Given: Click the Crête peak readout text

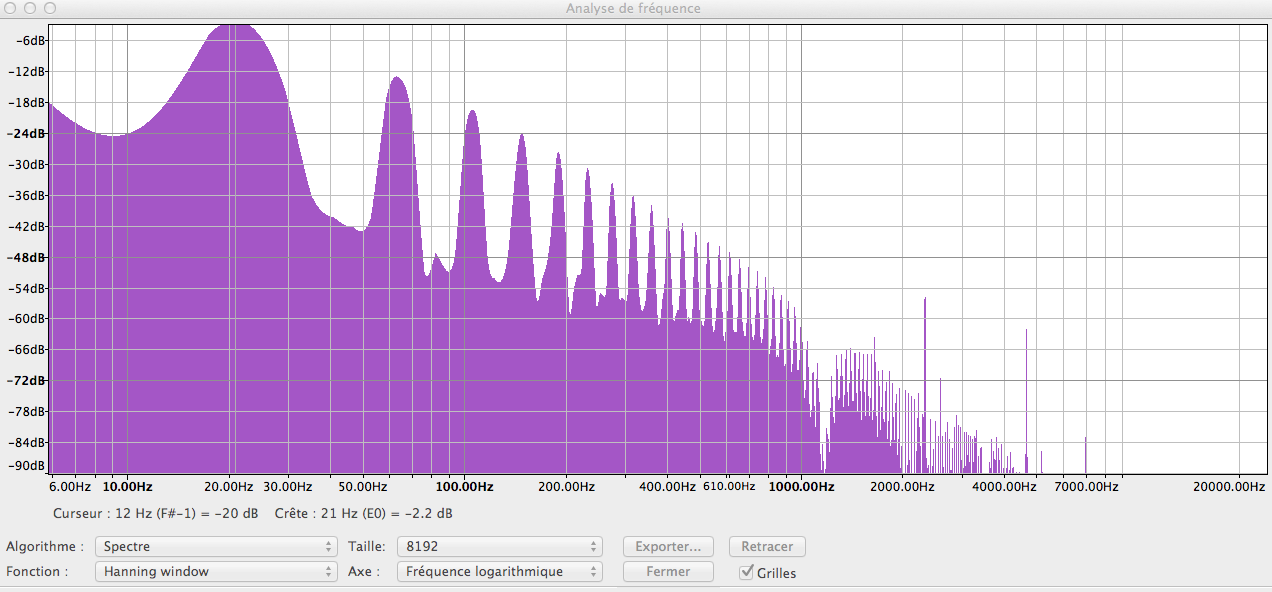Looking at the screenshot, I should click(x=363, y=513).
